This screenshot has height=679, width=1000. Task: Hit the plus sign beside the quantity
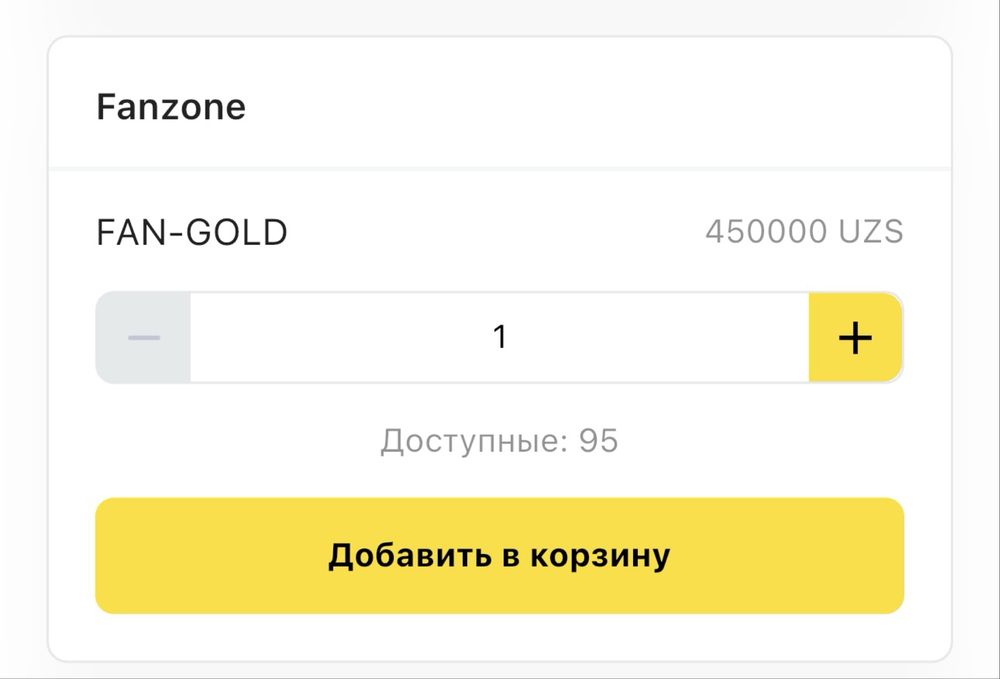tap(855, 337)
